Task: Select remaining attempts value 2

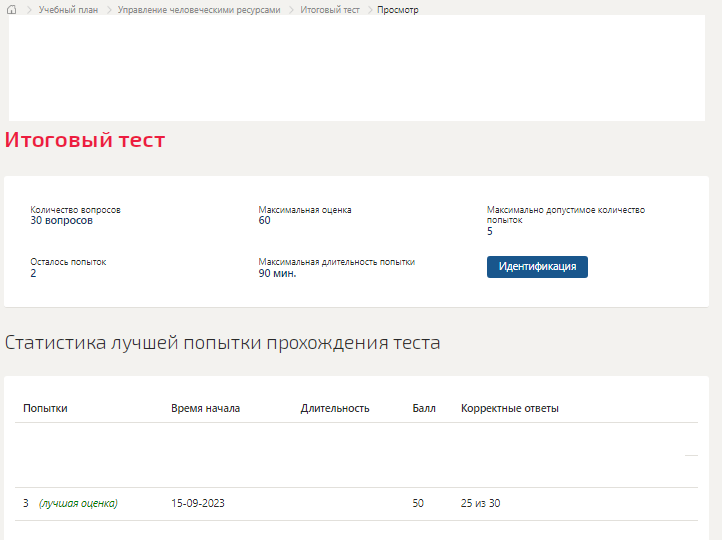Action: click(x=33, y=273)
